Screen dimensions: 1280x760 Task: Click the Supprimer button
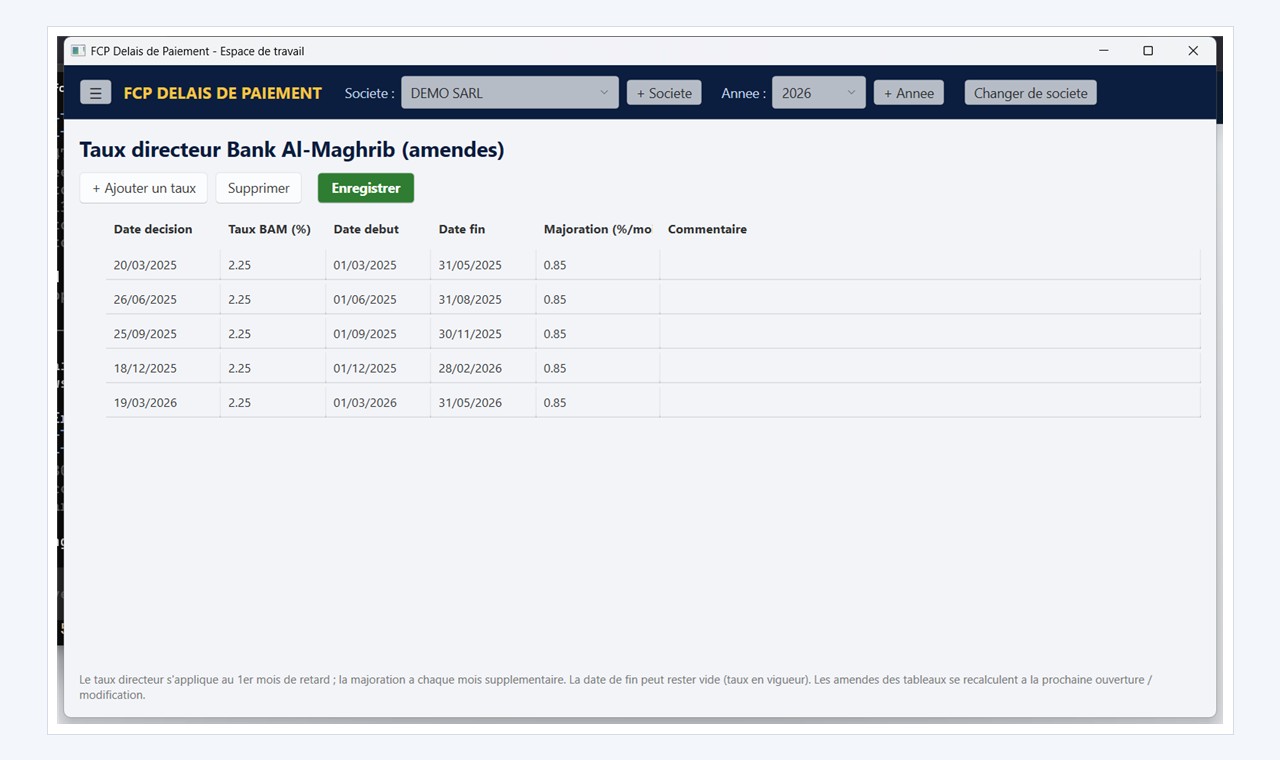tap(259, 188)
